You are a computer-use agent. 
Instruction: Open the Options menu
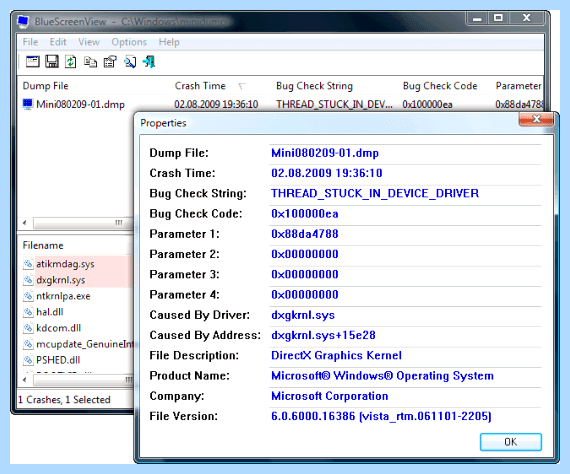click(129, 42)
